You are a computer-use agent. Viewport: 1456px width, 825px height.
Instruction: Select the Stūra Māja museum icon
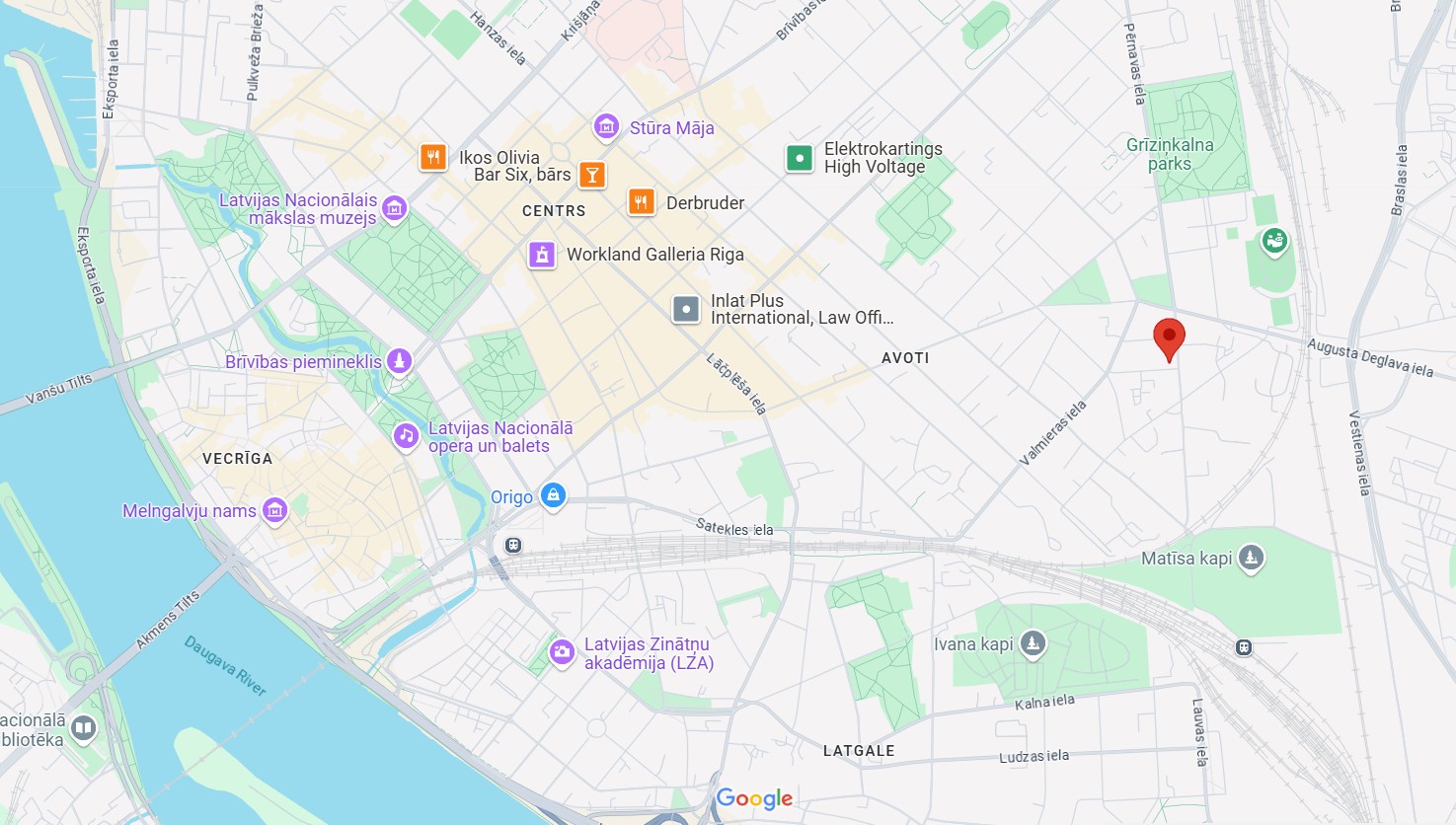point(606,127)
